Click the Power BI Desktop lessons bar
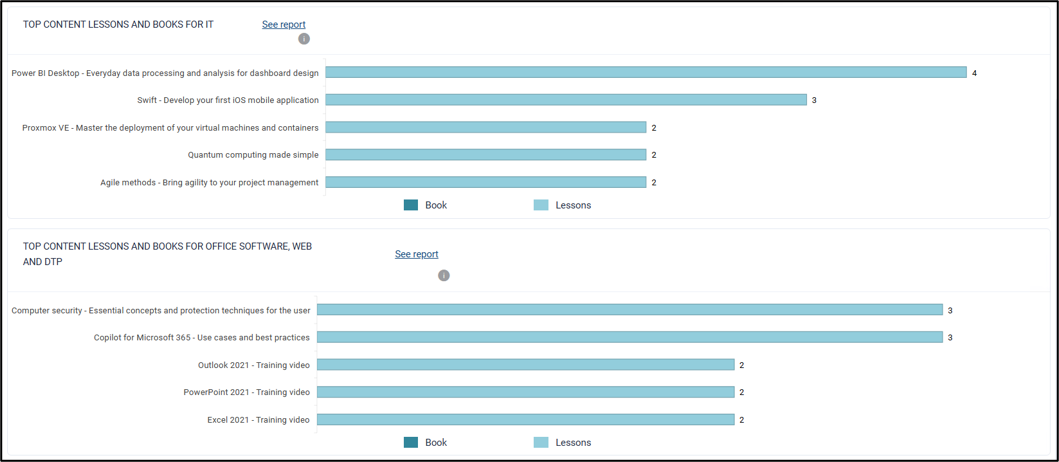The width and height of the screenshot is (1059, 462). [x=646, y=72]
